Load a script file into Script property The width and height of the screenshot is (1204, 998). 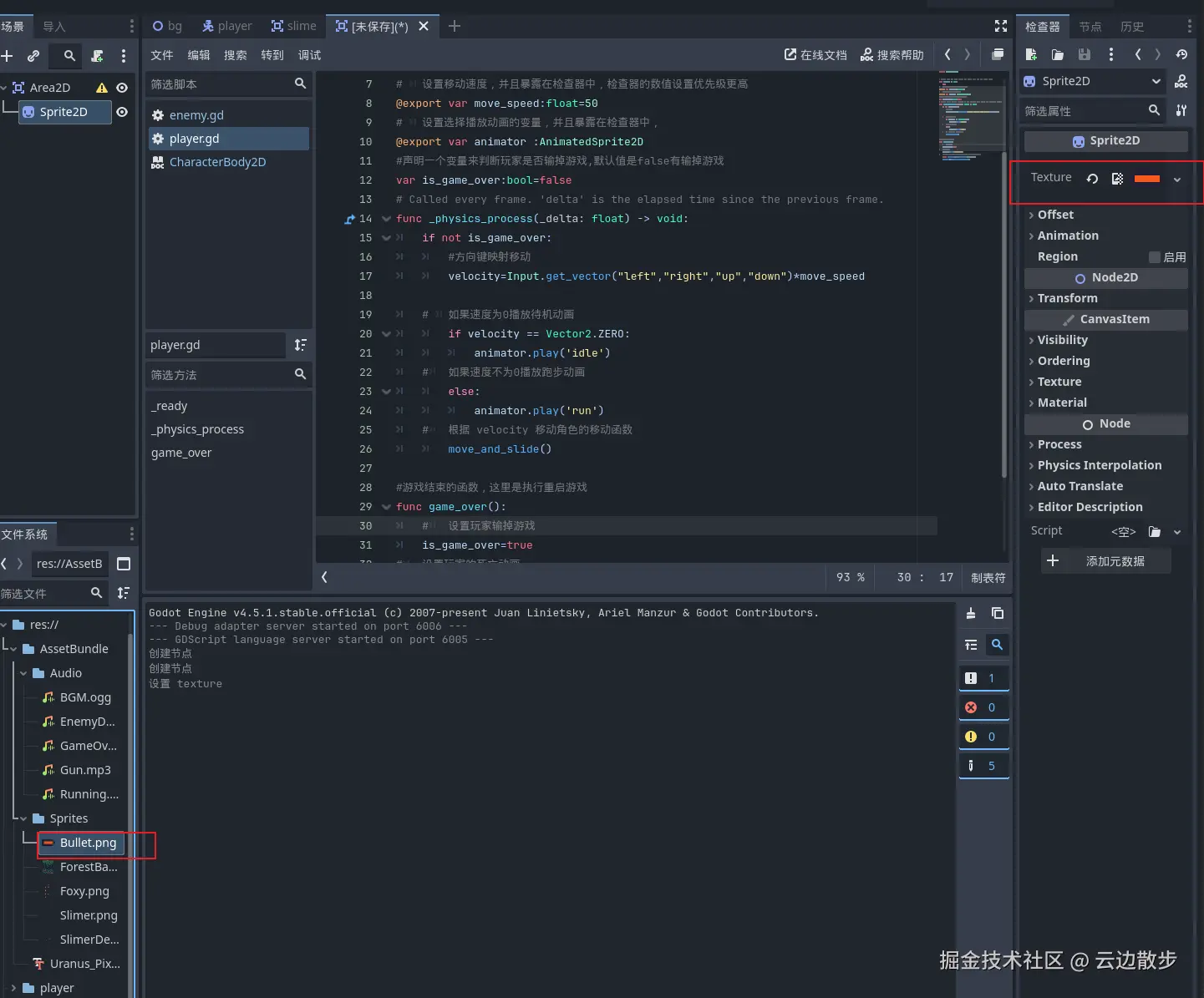click(x=1155, y=531)
